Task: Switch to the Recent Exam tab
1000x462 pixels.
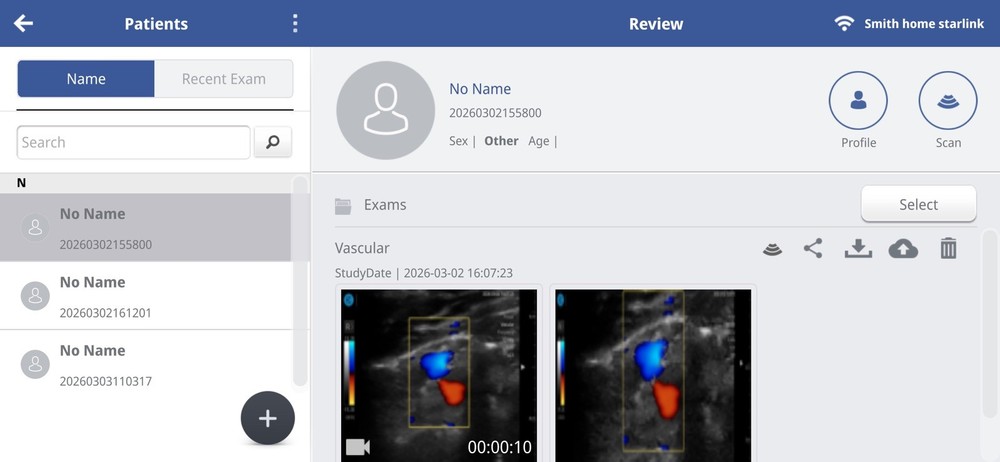Action: pyautogui.click(x=223, y=79)
